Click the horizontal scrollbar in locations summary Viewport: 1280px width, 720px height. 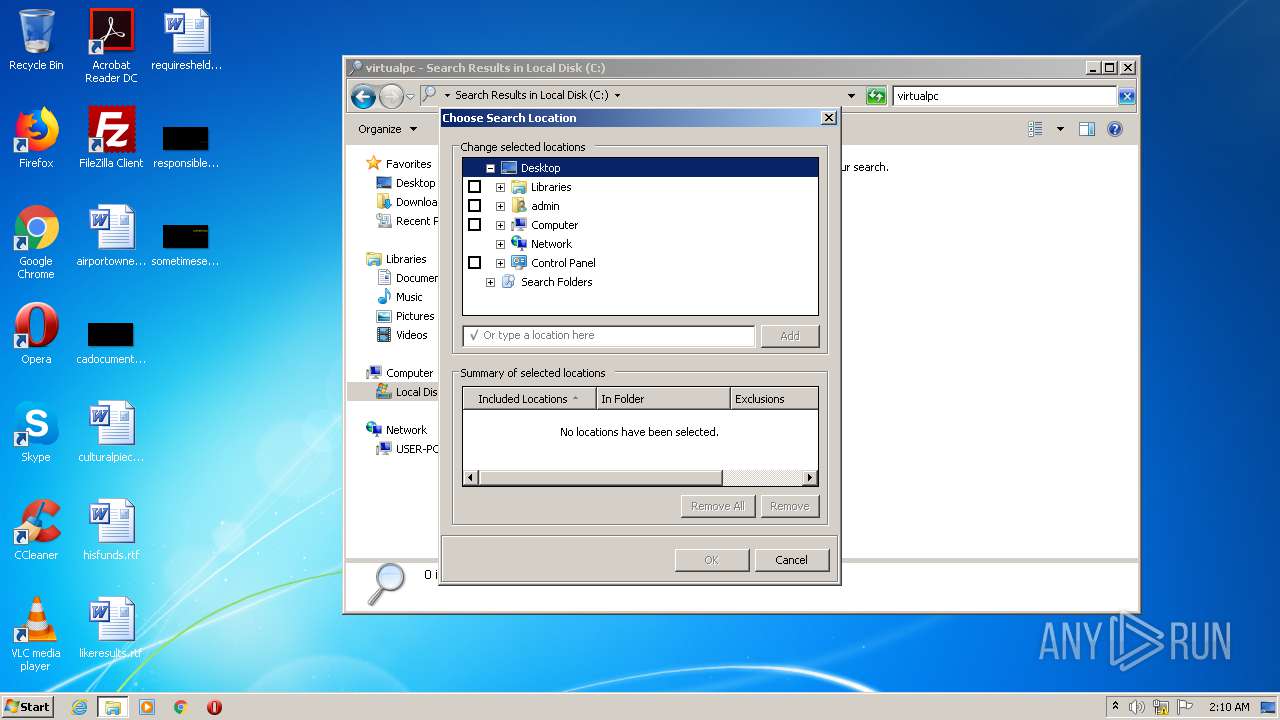[600, 478]
